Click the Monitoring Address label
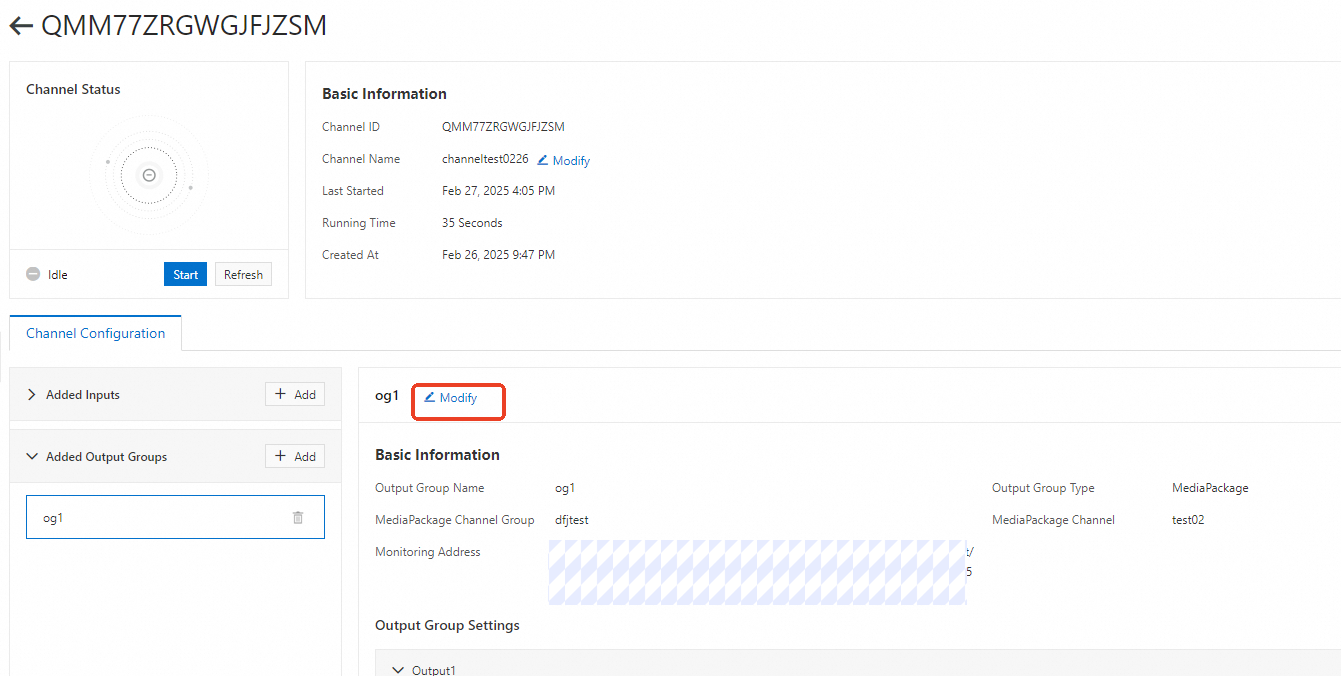 [x=427, y=552]
